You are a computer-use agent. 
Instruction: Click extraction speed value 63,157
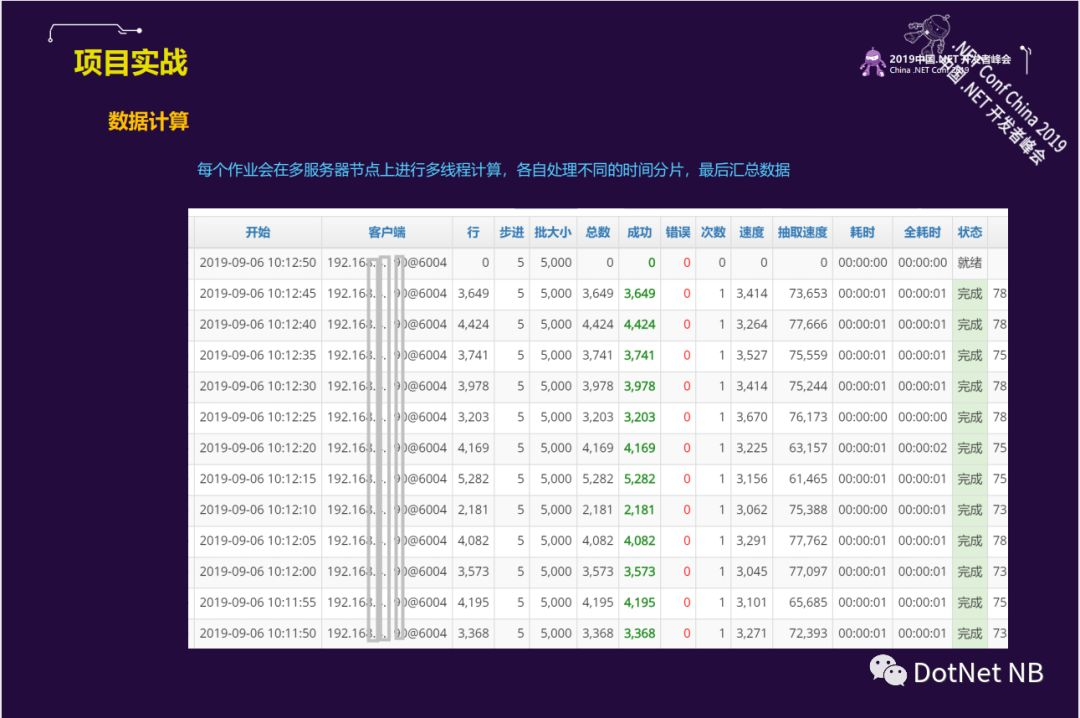pos(808,448)
